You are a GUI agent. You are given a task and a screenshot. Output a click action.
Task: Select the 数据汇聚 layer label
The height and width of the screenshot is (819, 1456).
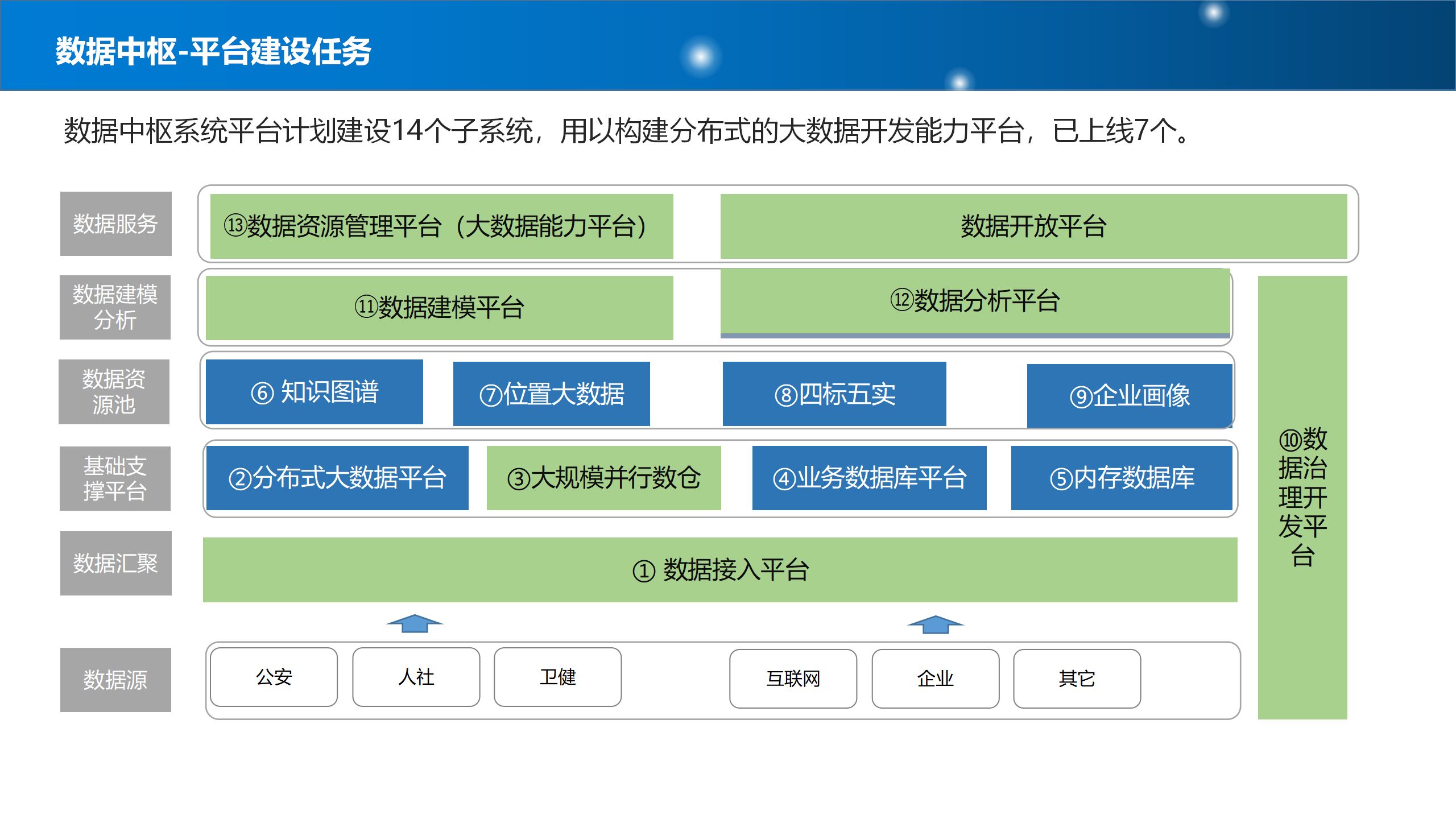[x=116, y=563]
